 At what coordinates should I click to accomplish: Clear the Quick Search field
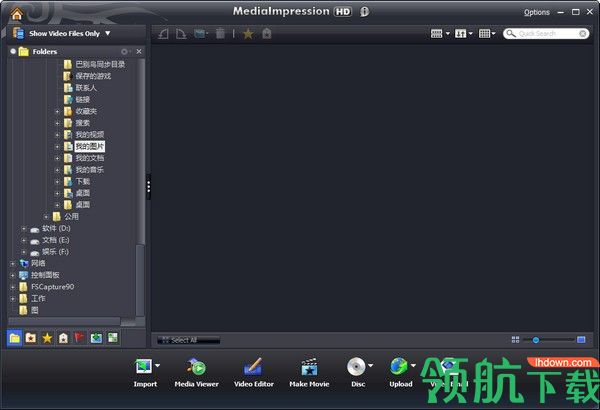click(x=582, y=34)
